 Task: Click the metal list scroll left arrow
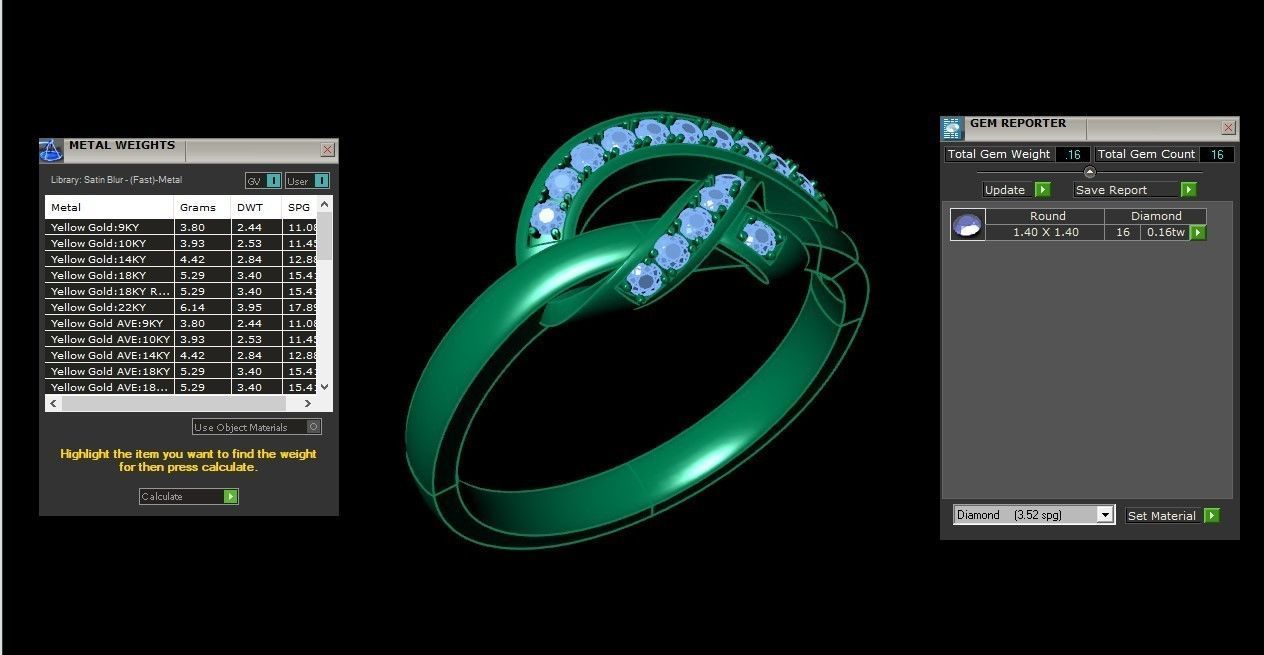[55, 404]
